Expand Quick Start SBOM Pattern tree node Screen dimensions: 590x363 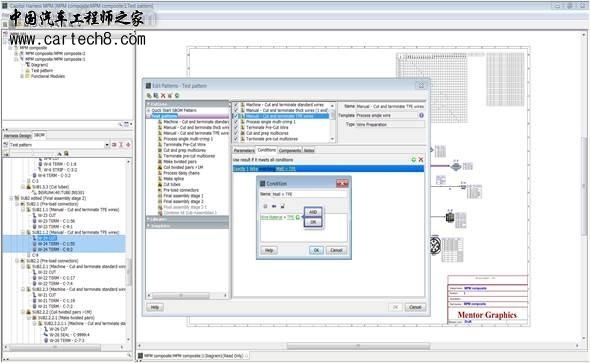149,110
